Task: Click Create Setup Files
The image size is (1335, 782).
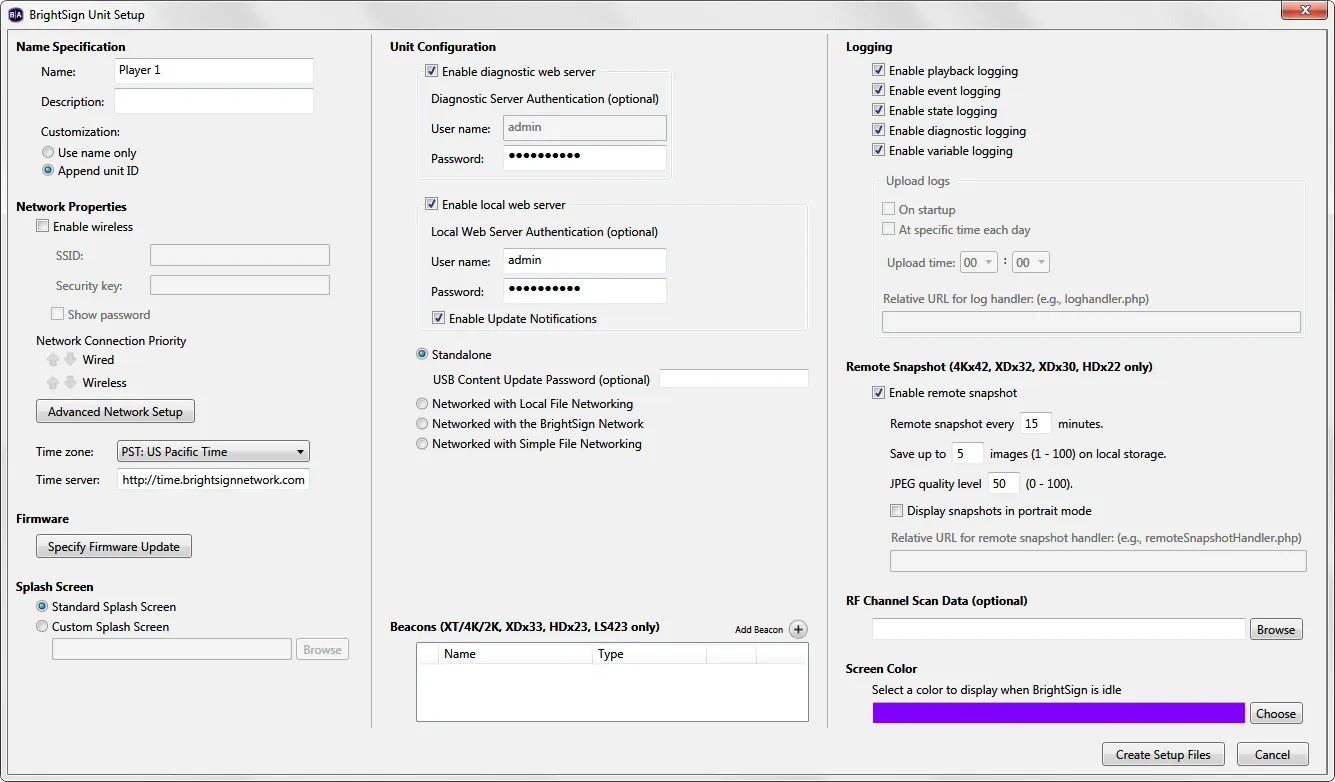Action: pyautogui.click(x=1163, y=755)
